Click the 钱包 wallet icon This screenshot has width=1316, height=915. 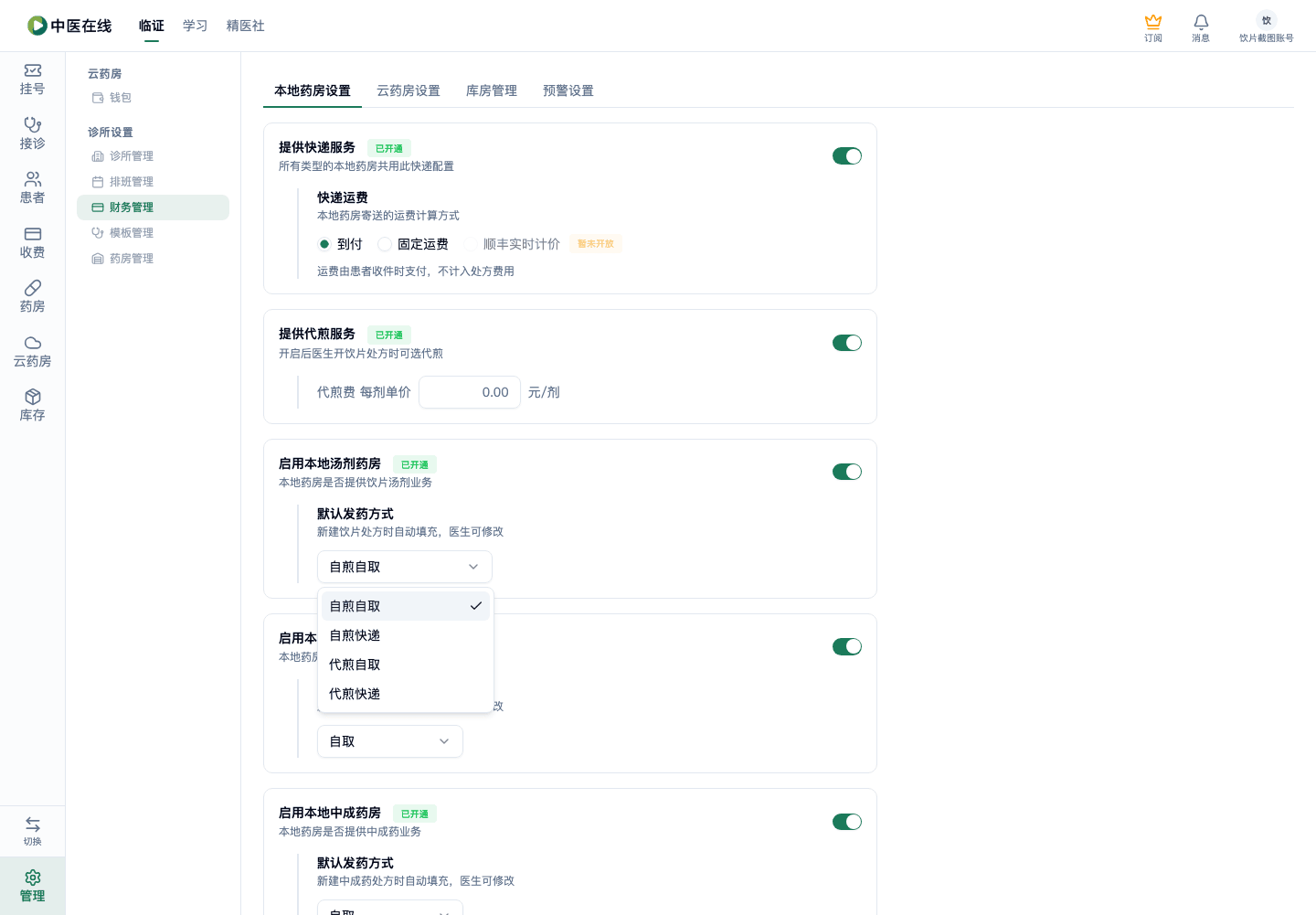pyautogui.click(x=98, y=98)
